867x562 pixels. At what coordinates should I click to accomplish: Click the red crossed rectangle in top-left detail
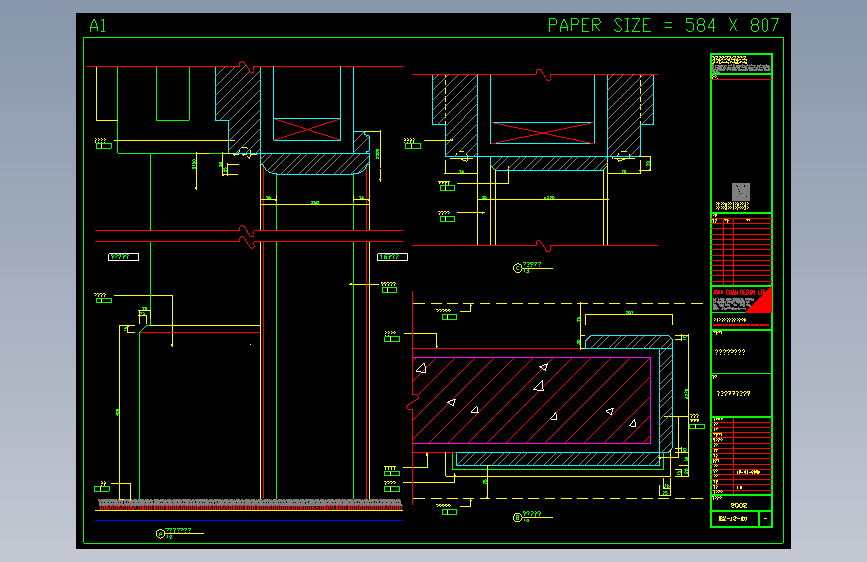307,129
